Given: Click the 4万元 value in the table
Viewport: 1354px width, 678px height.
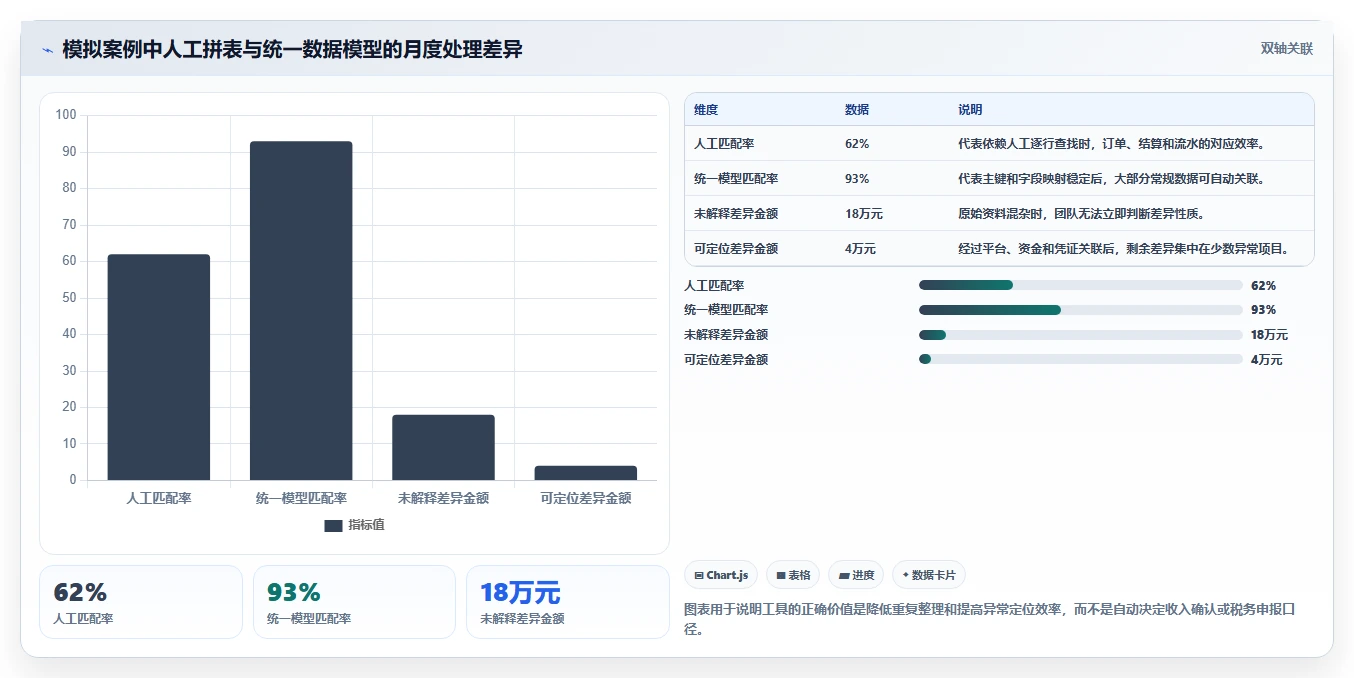Looking at the screenshot, I should coord(860,249).
